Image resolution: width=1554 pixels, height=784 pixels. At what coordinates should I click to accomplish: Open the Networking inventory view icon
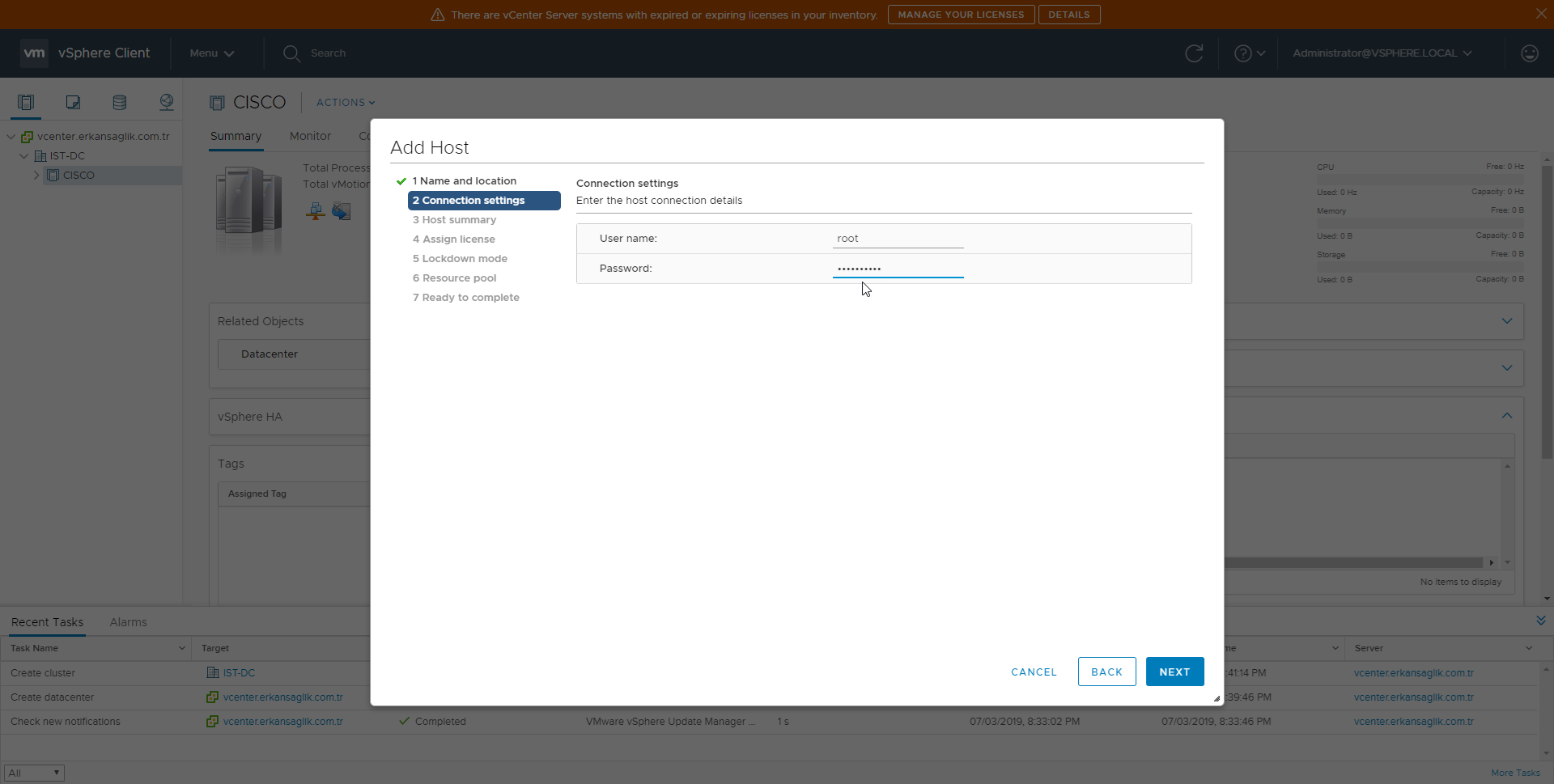click(167, 102)
